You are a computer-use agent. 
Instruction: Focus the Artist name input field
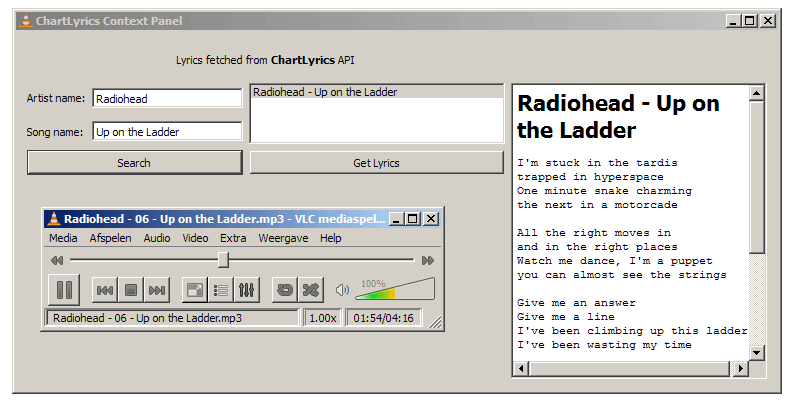(168, 98)
